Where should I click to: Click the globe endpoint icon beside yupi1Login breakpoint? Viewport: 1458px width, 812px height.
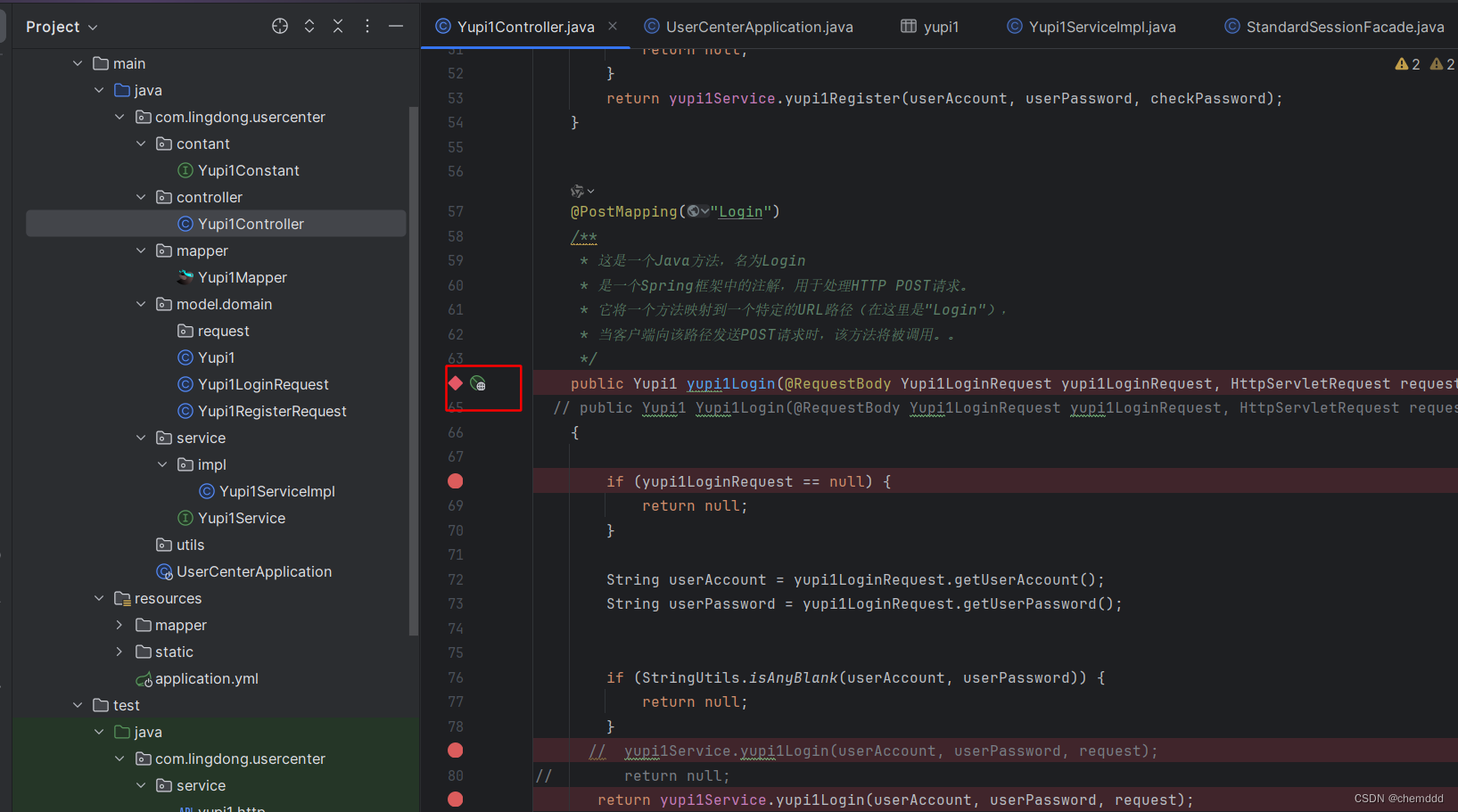(478, 383)
